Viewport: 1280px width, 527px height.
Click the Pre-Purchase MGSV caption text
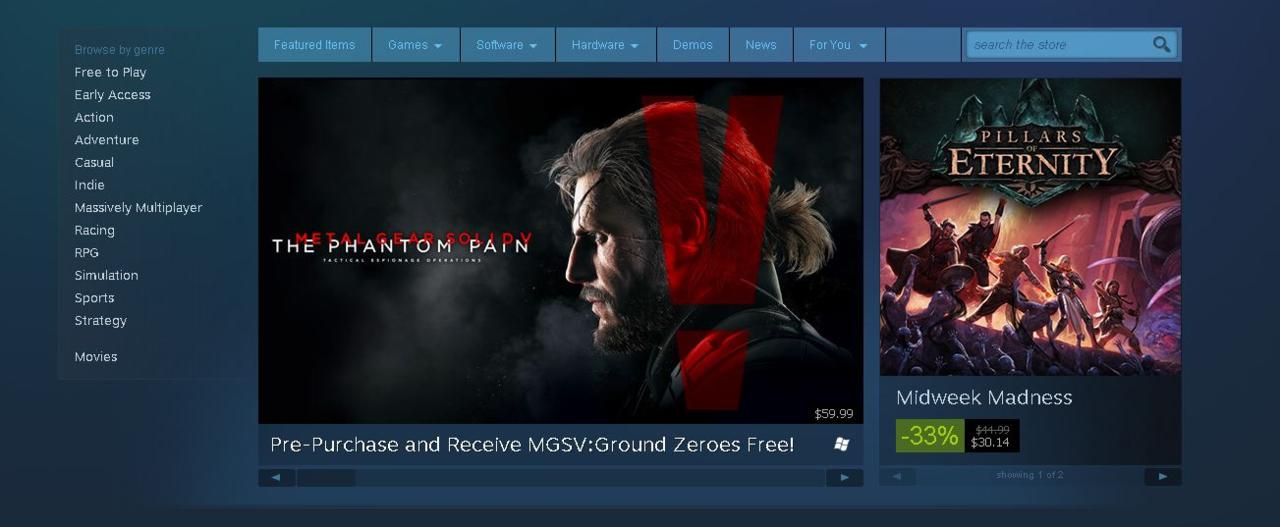tap(532, 444)
